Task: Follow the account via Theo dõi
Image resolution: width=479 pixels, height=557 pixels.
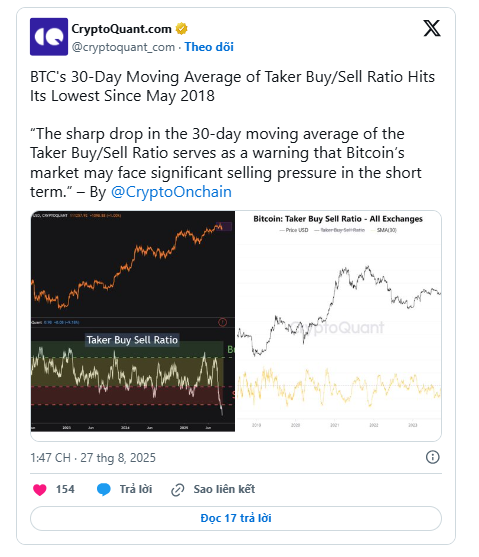Action: click(x=209, y=47)
